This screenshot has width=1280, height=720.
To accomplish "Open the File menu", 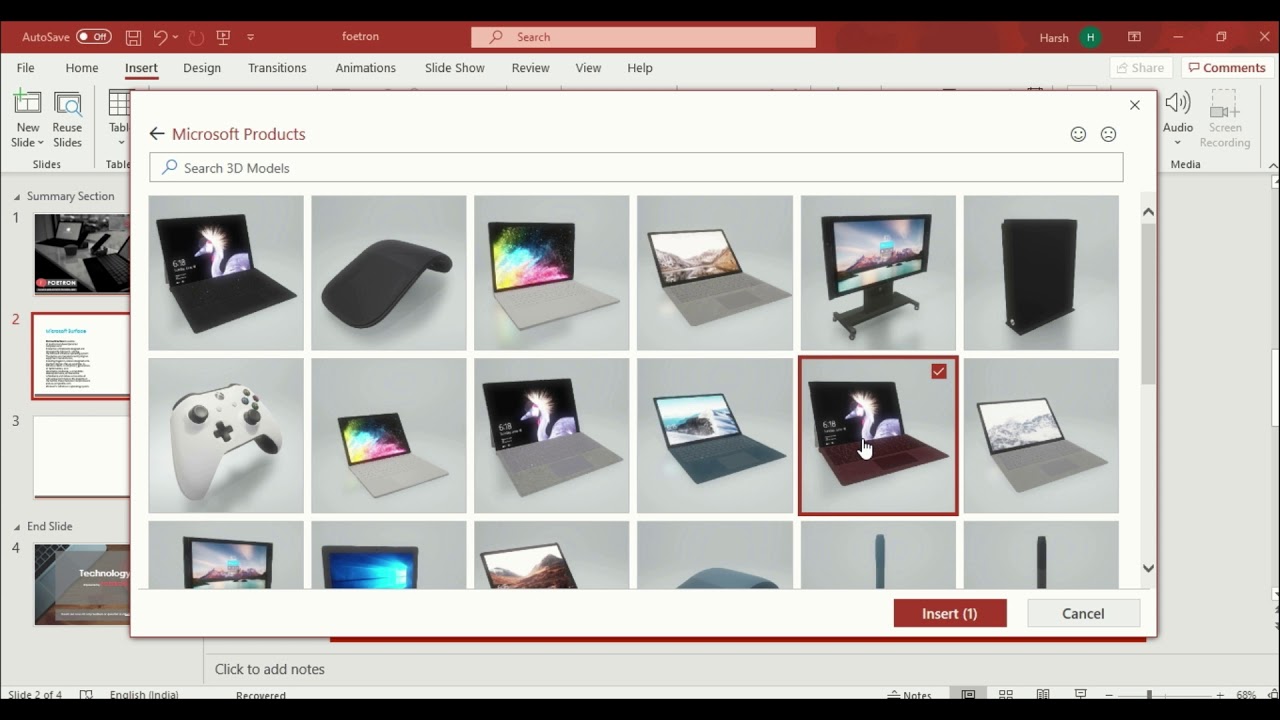I will click(25, 68).
